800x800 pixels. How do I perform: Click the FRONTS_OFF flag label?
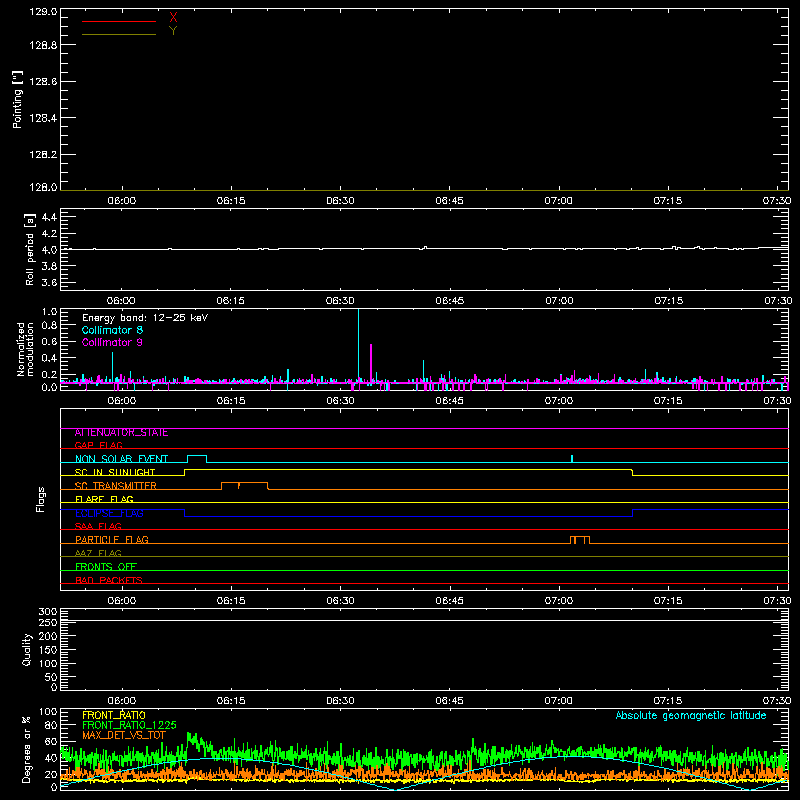pos(106,567)
